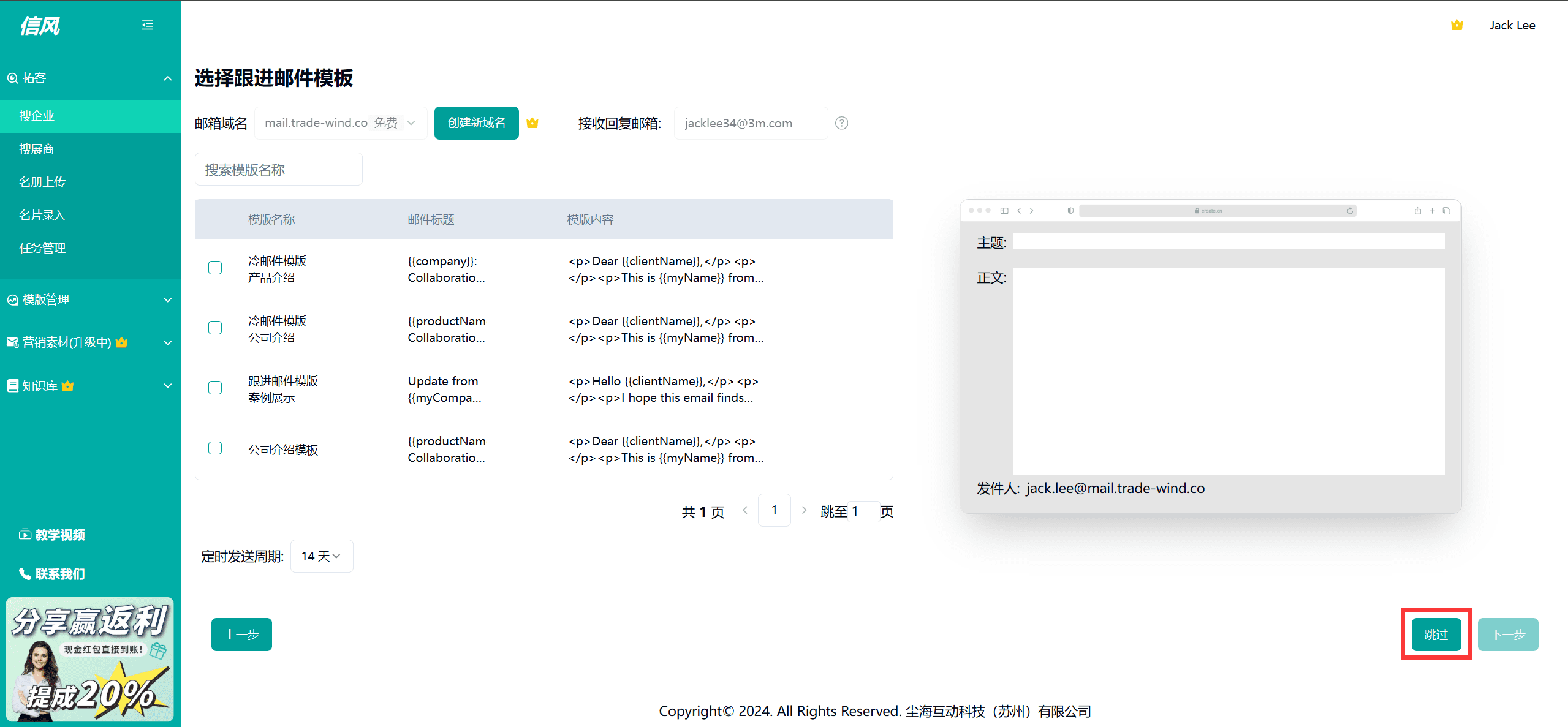Click the 联系我们 phone icon link
The width and height of the screenshot is (1568, 727).
[52, 574]
